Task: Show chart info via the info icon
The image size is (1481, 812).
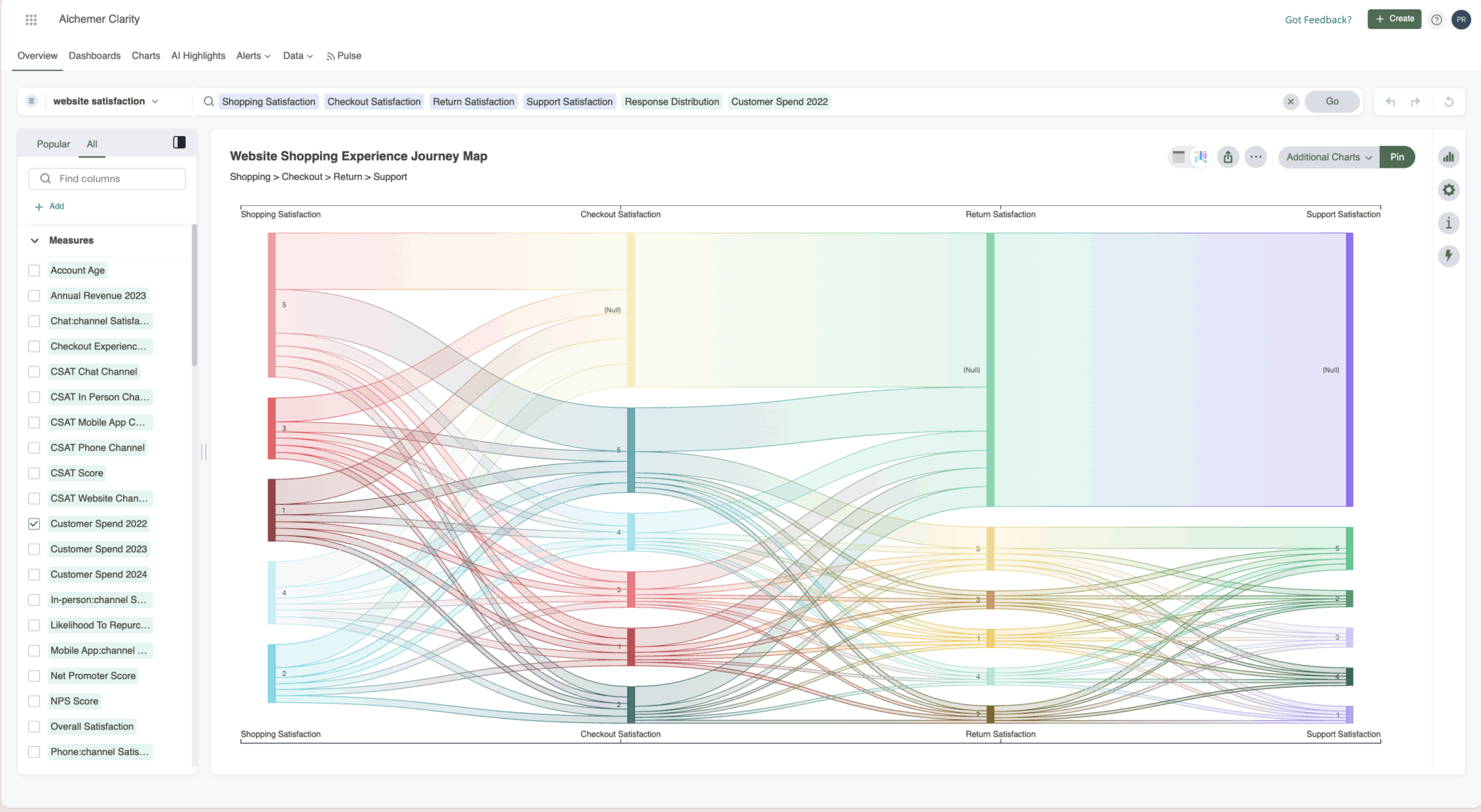Action: [1448, 223]
